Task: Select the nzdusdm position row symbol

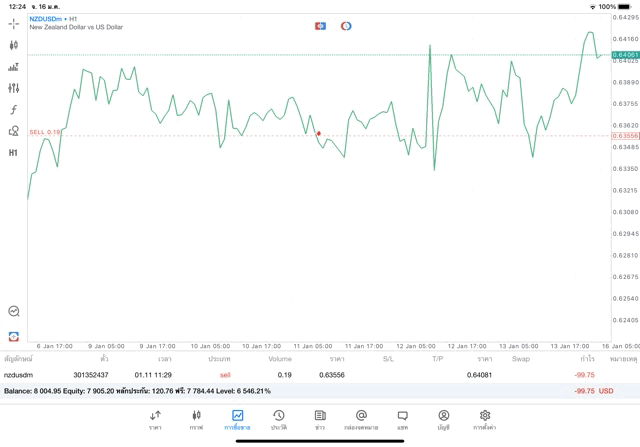Action: (18, 375)
